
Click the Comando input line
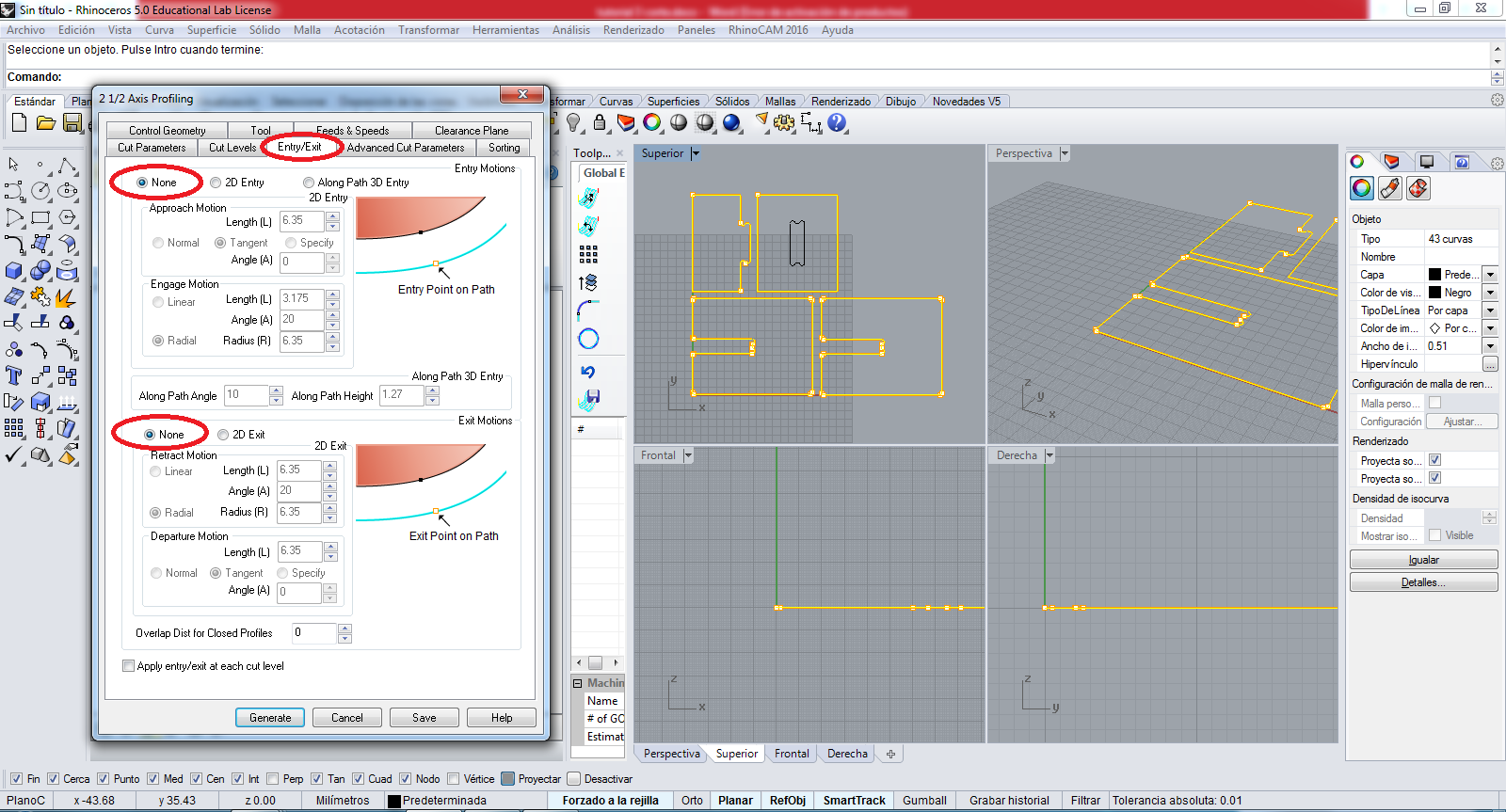tap(747, 77)
